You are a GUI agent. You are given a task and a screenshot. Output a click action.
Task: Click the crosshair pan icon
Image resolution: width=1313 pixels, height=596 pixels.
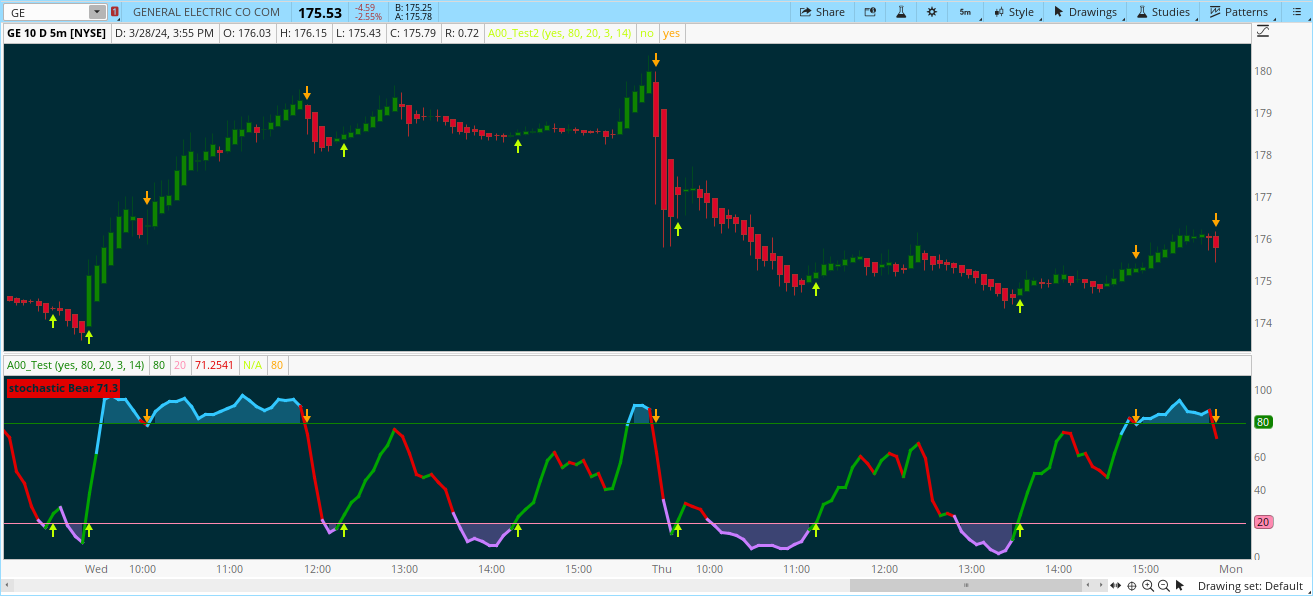[x=1132, y=585]
